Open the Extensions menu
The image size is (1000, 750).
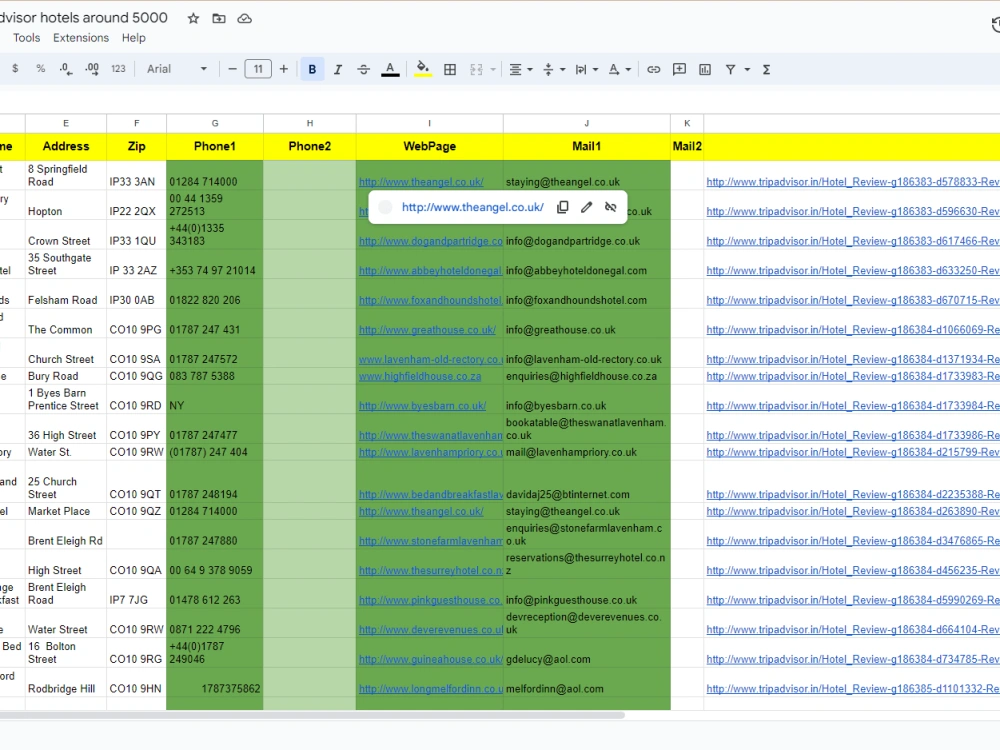(81, 37)
